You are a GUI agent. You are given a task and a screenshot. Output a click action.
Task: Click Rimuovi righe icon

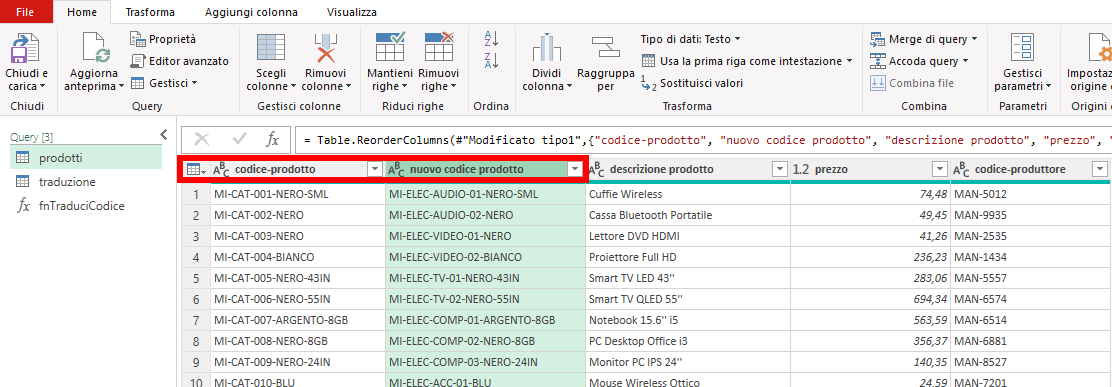click(x=438, y=47)
